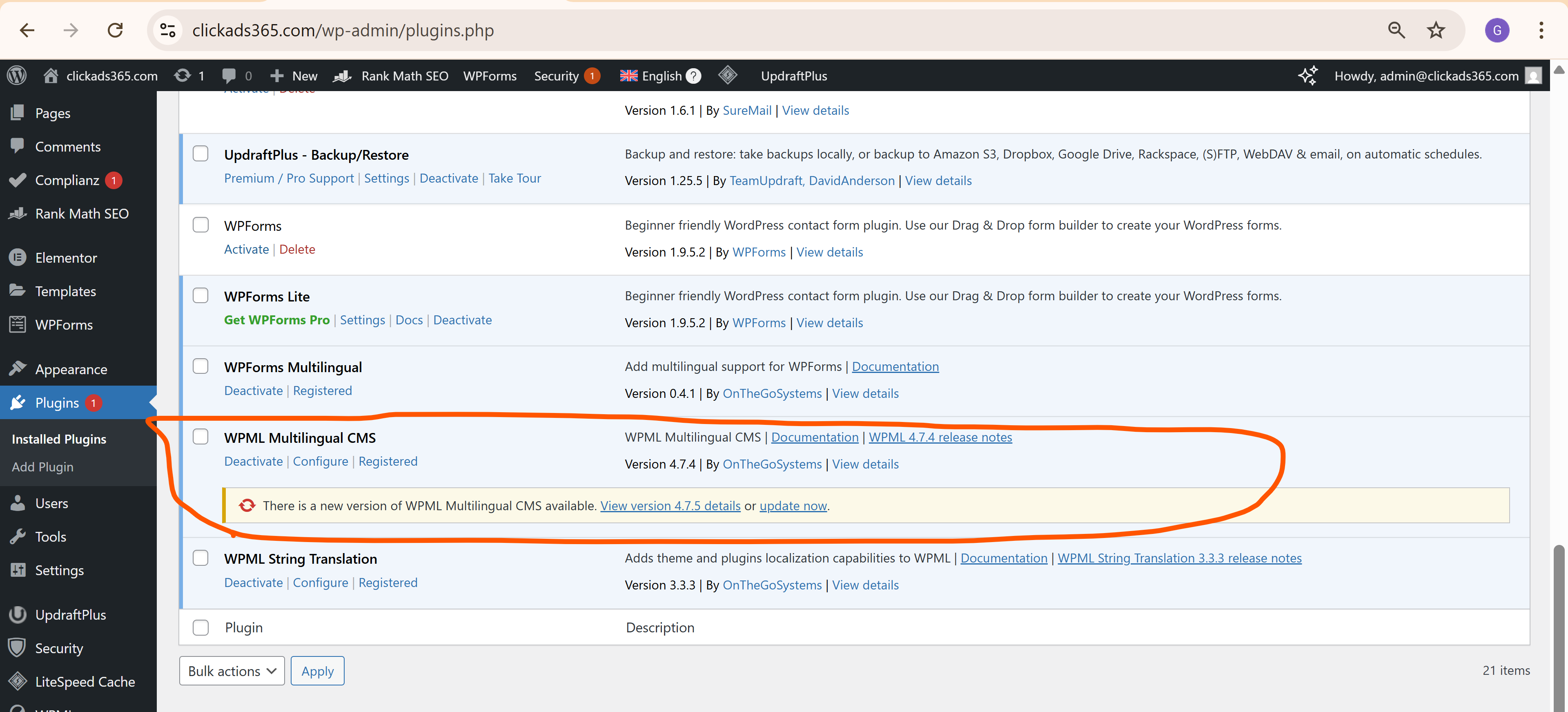1568x712 pixels.
Task: Click Get WPForms Pro link
Action: click(x=277, y=320)
